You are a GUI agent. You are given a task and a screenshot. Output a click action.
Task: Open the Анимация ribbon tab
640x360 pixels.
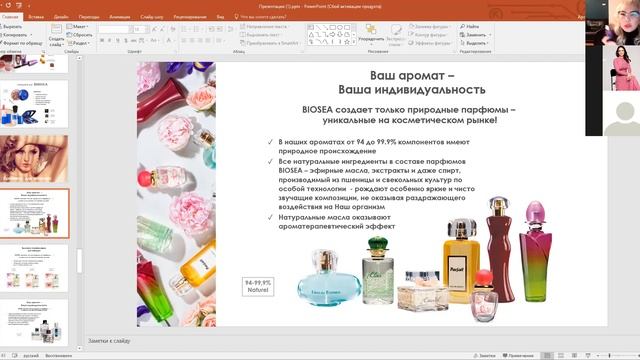pos(120,17)
